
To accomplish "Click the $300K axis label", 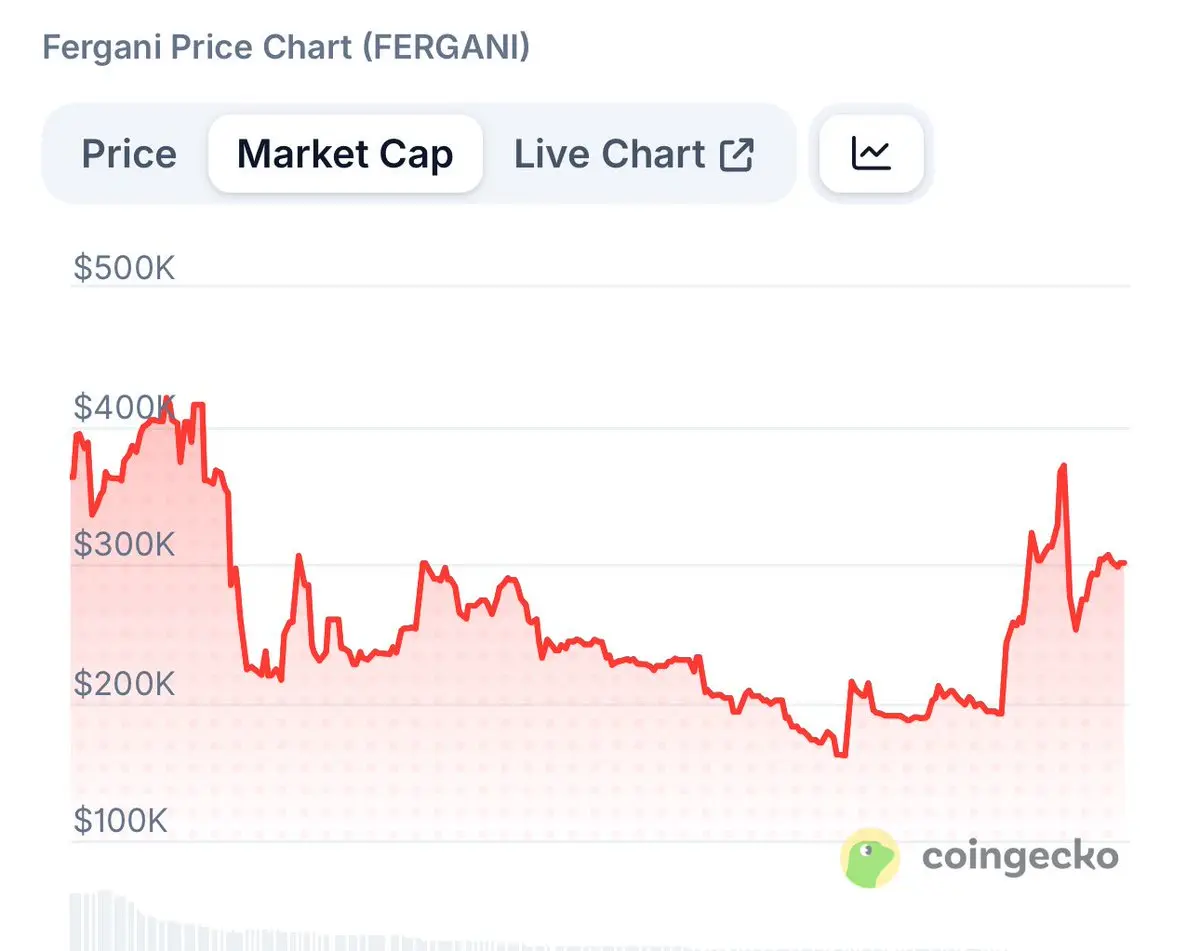I will pyautogui.click(x=124, y=545).
